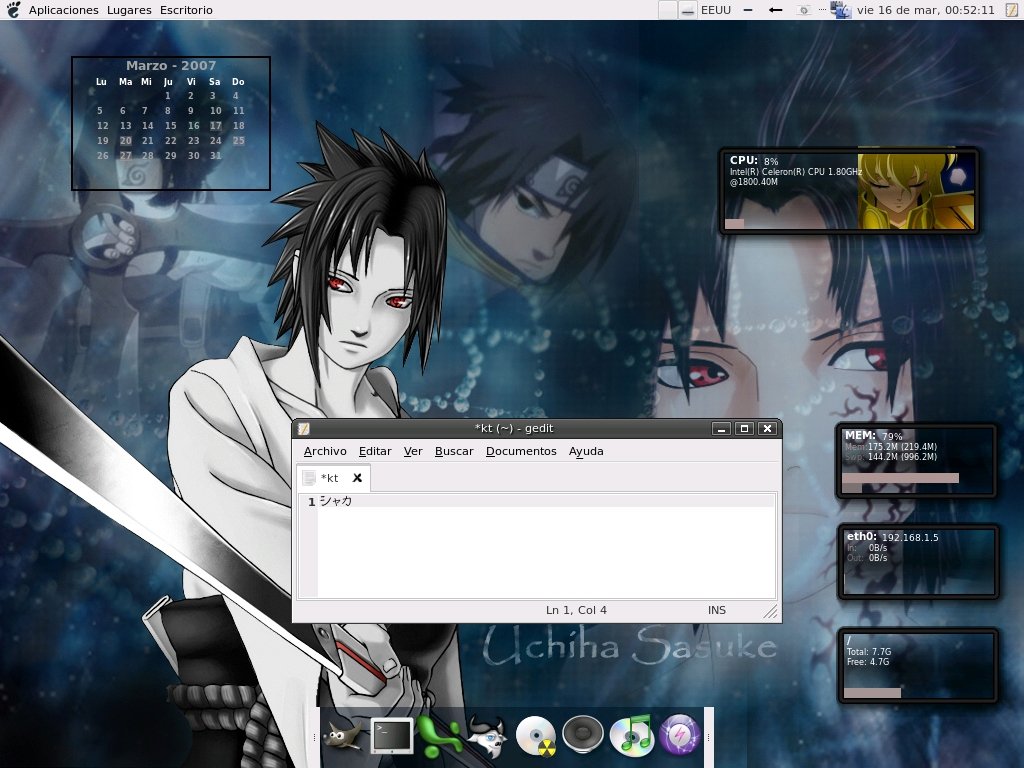The image size is (1024, 768).
Task: Click the gedit window title bar icon
Action: point(303,428)
